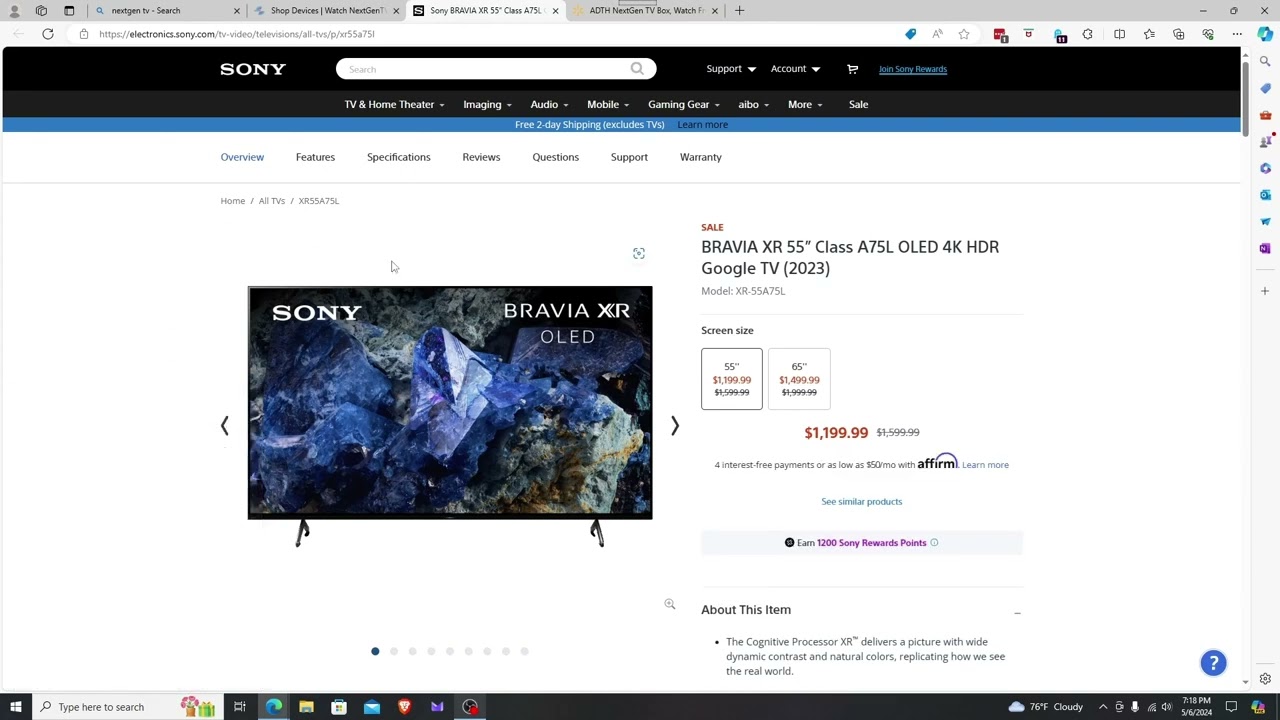Open Mail app from taskbar

pyautogui.click(x=372, y=707)
